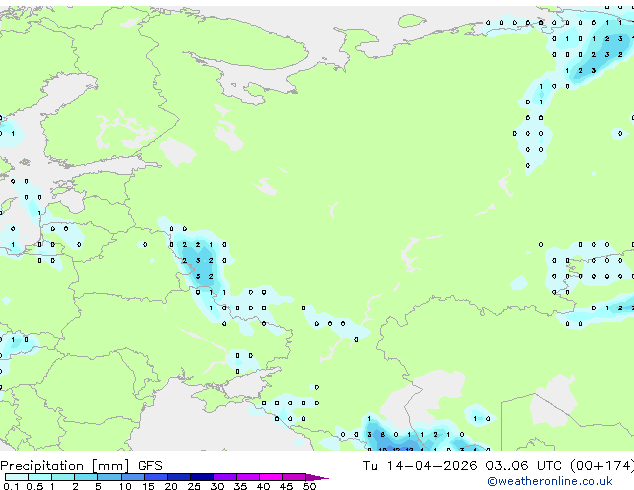Click the 20–25 mm legend color swatch
The width and height of the screenshot is (634, 490).
tap(179, 477)
